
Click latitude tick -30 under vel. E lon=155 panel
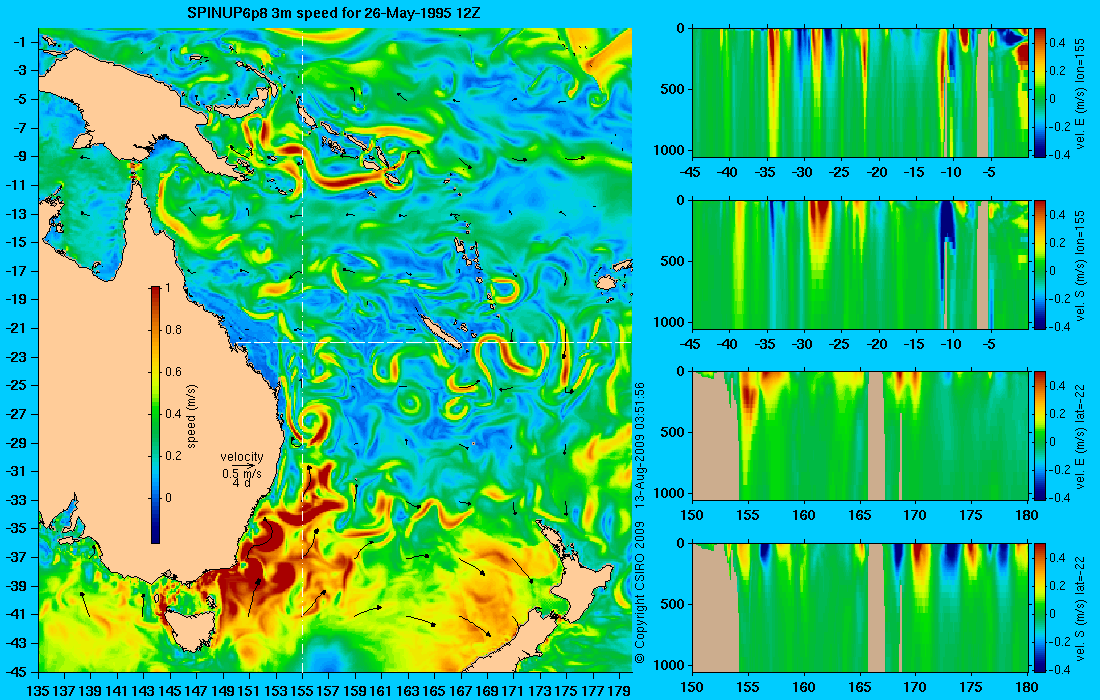click(x=802, y=172)
